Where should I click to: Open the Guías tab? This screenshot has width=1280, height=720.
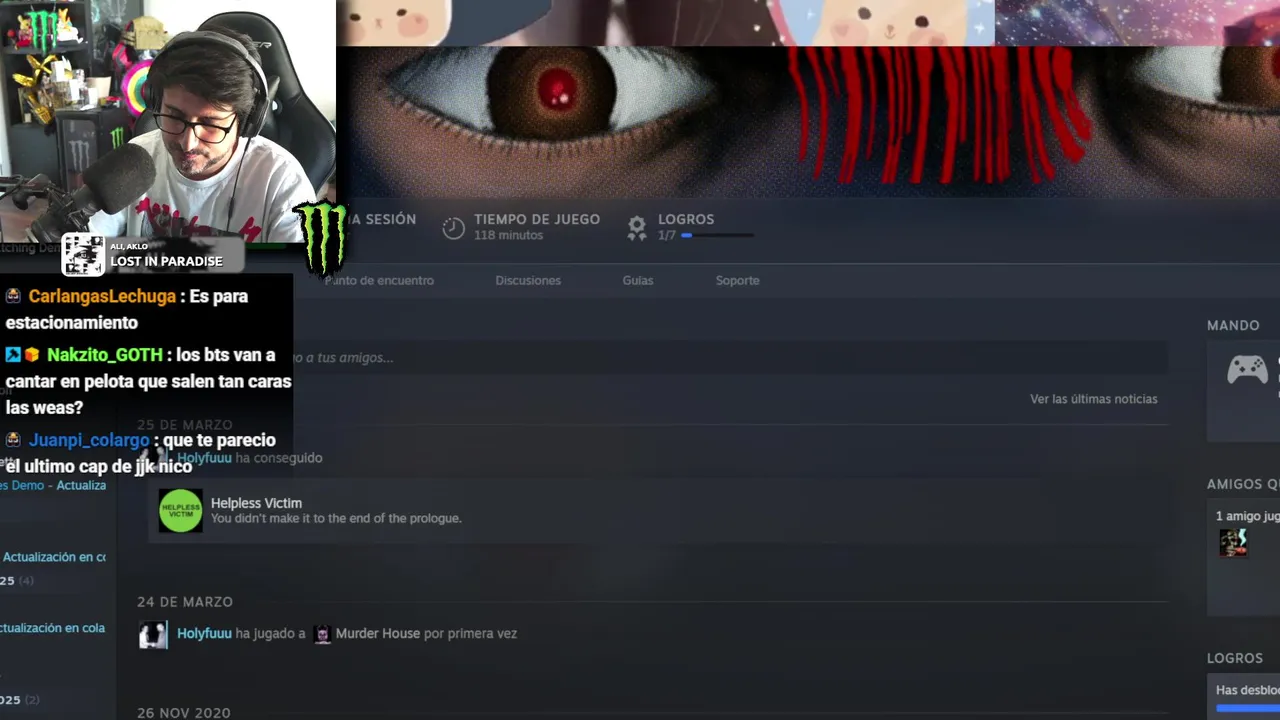[x=638, y=281]
